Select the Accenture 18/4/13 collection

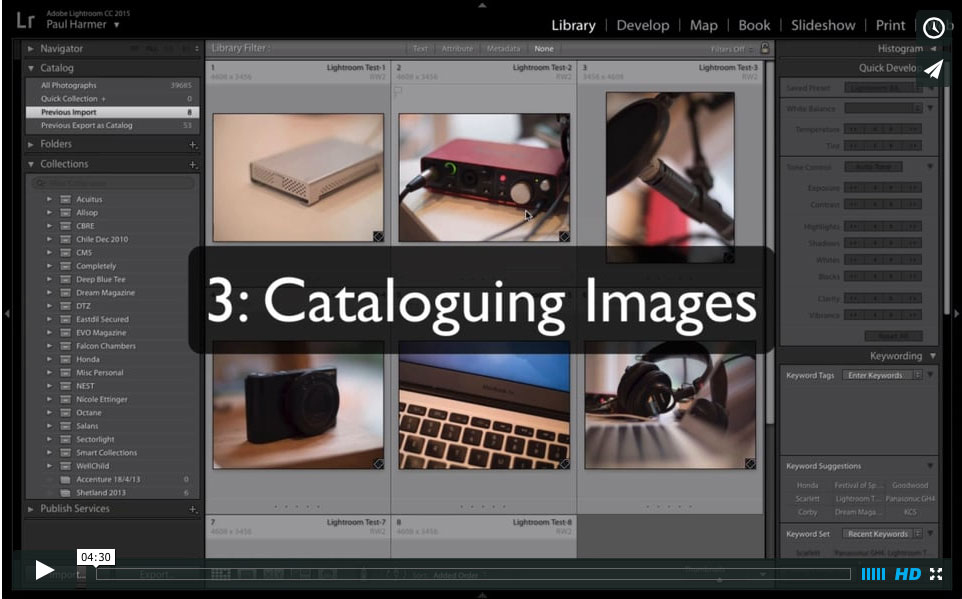click(108, 479)
